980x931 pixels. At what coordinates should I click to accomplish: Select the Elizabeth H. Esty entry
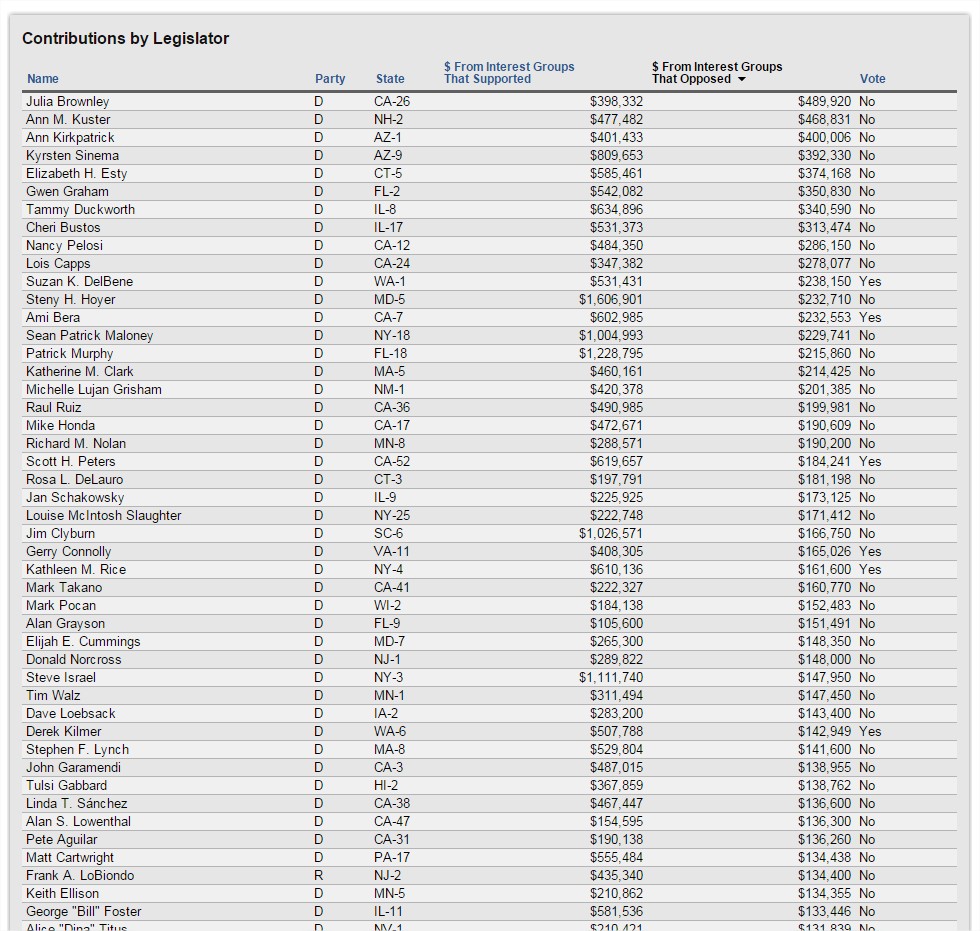(76, 173)
